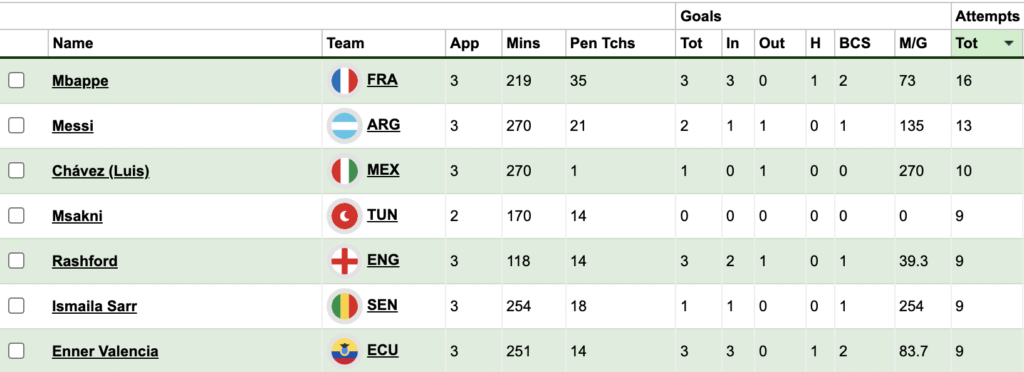Click the Senegal flag icon
This screenshot has width=1024, height=372.
point(344,306)
